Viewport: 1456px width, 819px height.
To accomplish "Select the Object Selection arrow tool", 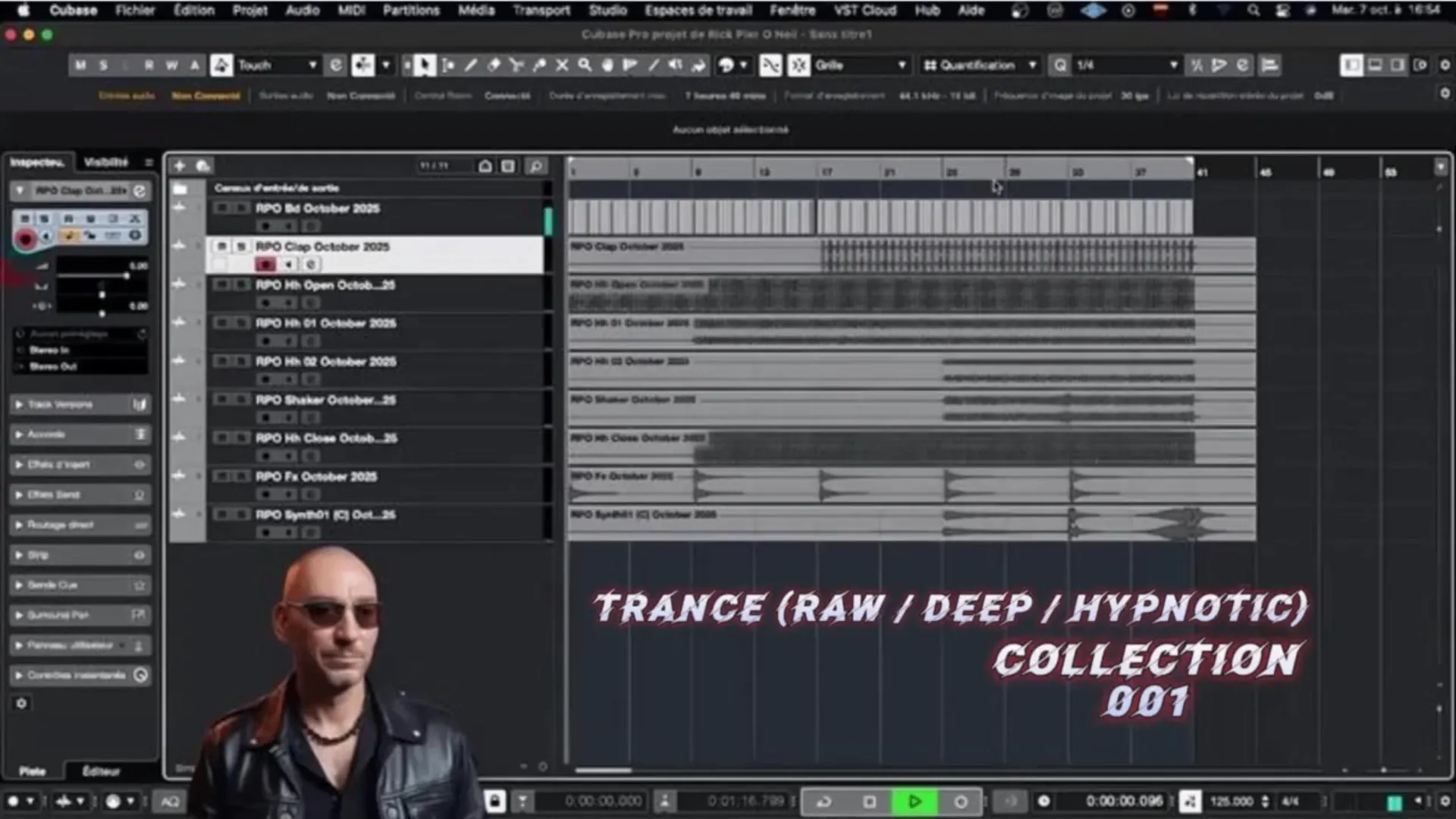I will point(425,66).
